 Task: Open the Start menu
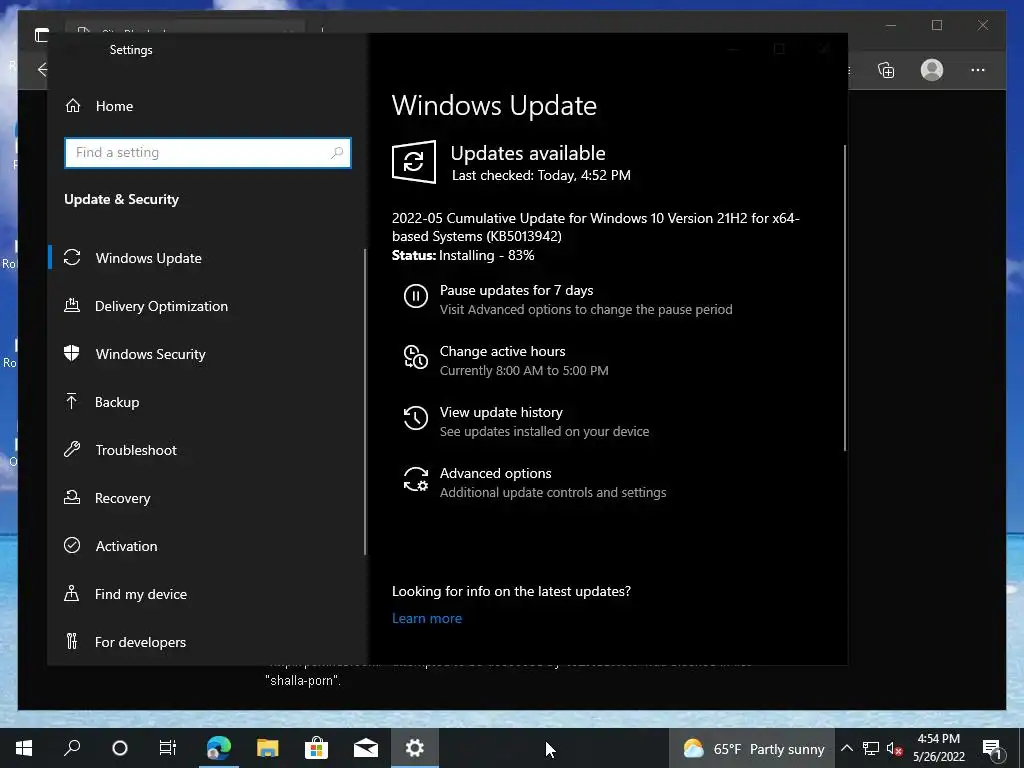24,748
